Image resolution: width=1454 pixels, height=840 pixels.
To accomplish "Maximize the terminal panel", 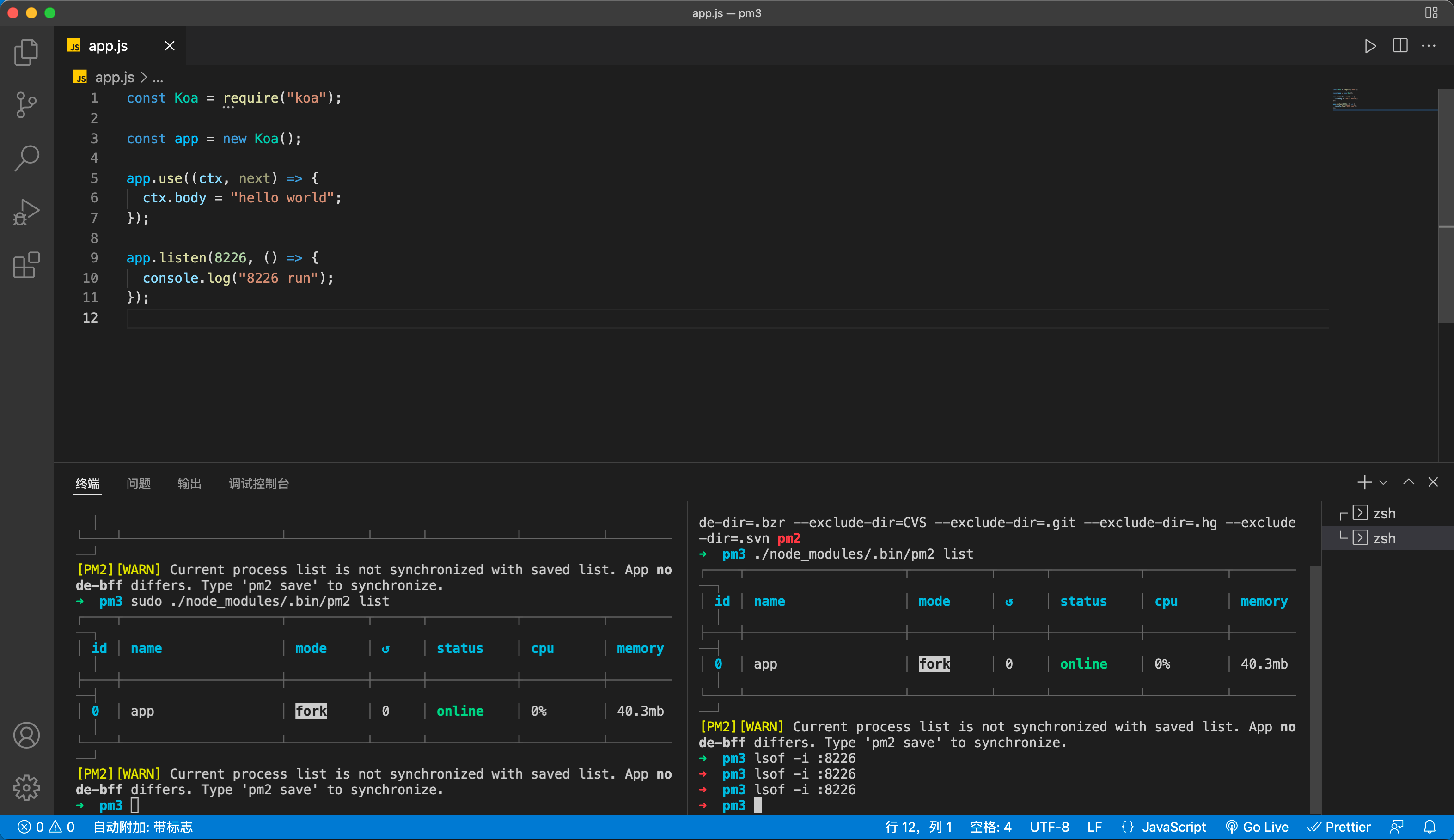I will point(1408,482).
